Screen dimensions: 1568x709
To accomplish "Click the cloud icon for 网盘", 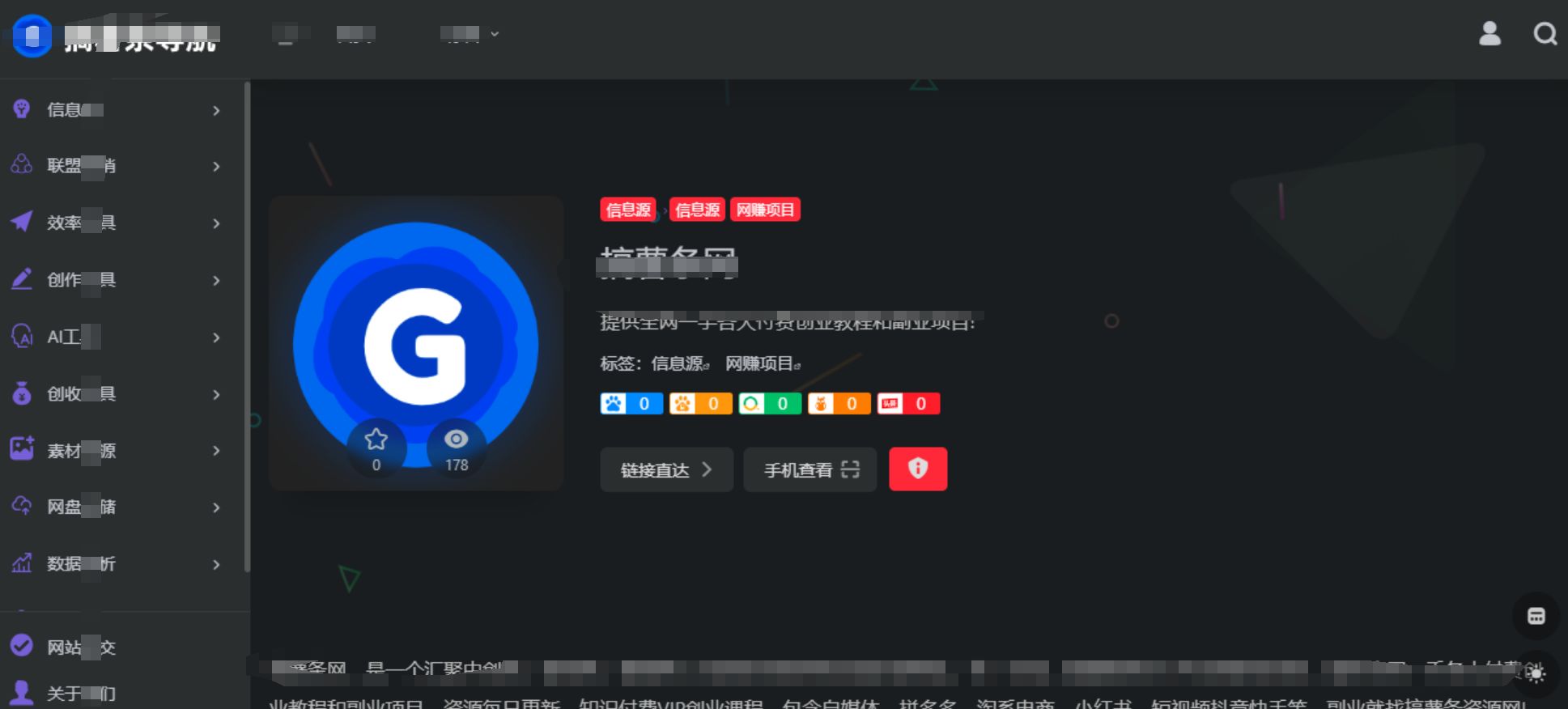I will [x=22, y=506].
